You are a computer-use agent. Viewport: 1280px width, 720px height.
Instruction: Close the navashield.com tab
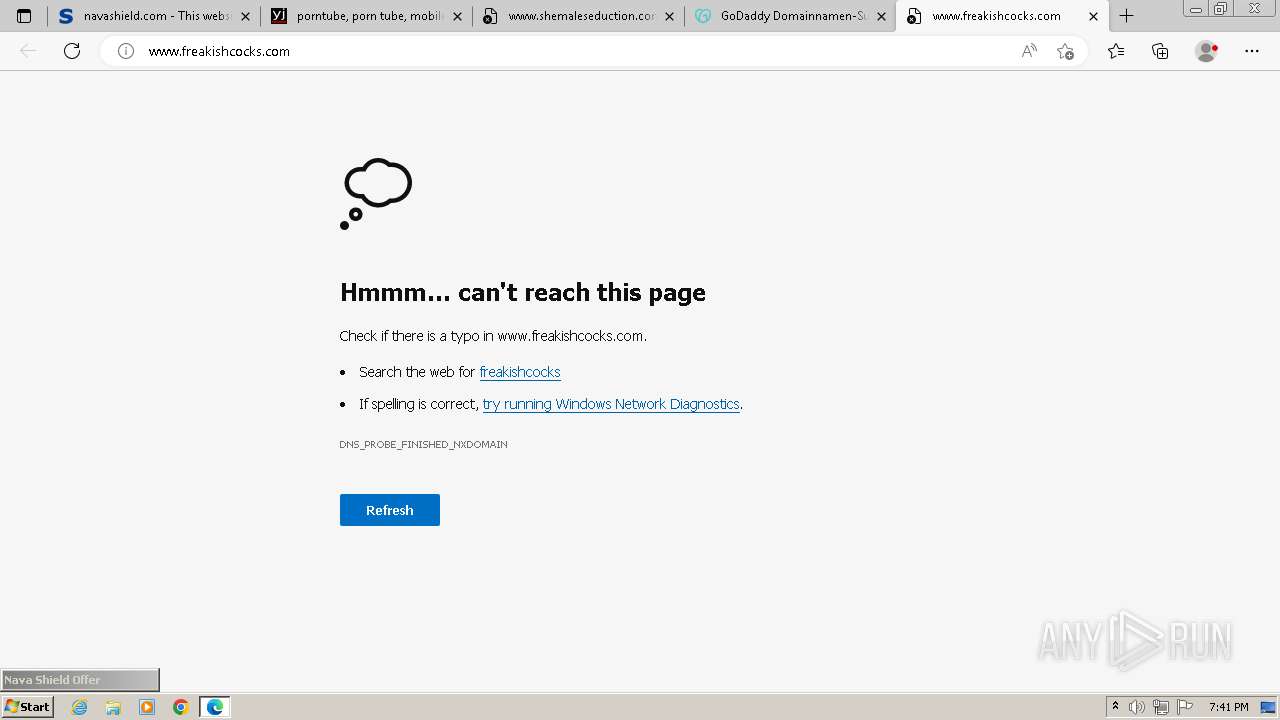pyautogui.click(x=245, y=16)
